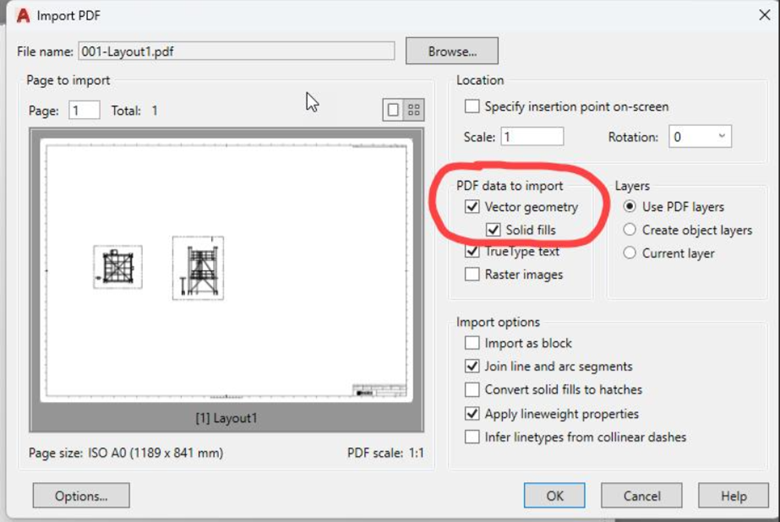The height and width of the screenshot is (522, 780).
Task: Click the Scale input field
Action: pyautogui.click(x=532, y=136)
